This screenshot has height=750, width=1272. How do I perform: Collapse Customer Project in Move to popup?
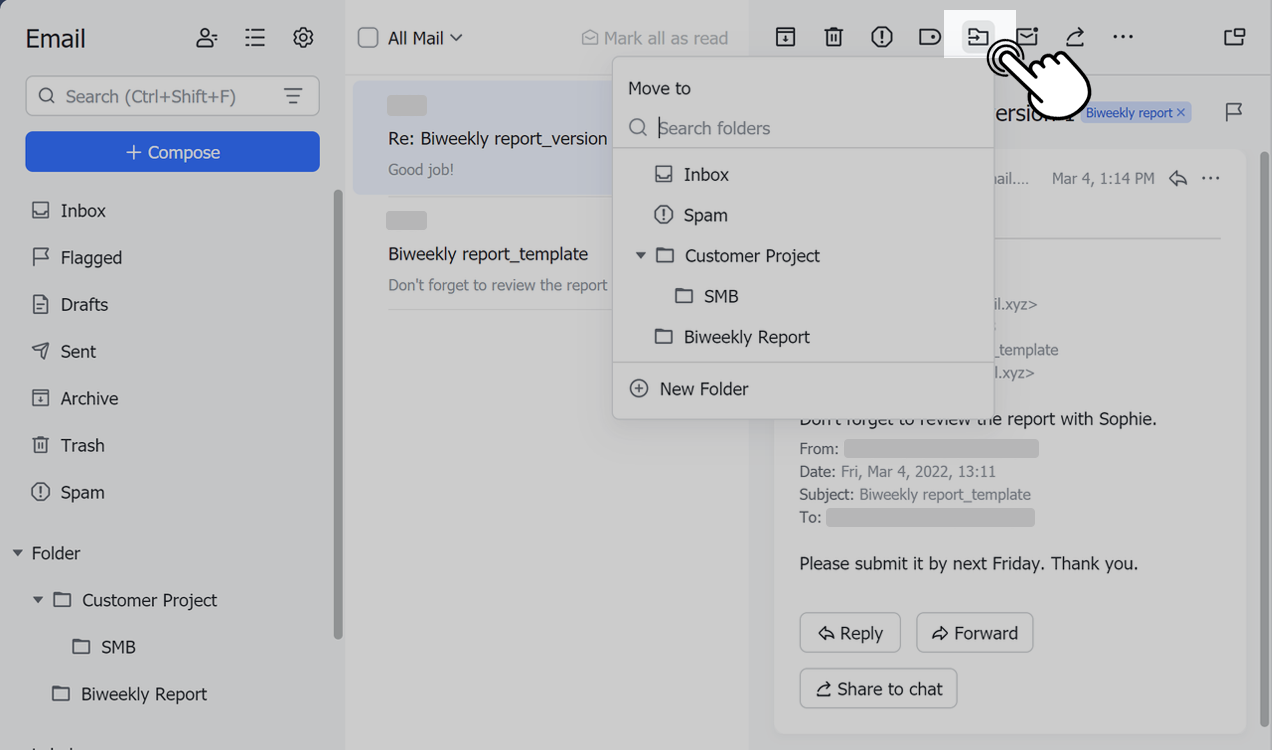641,256
